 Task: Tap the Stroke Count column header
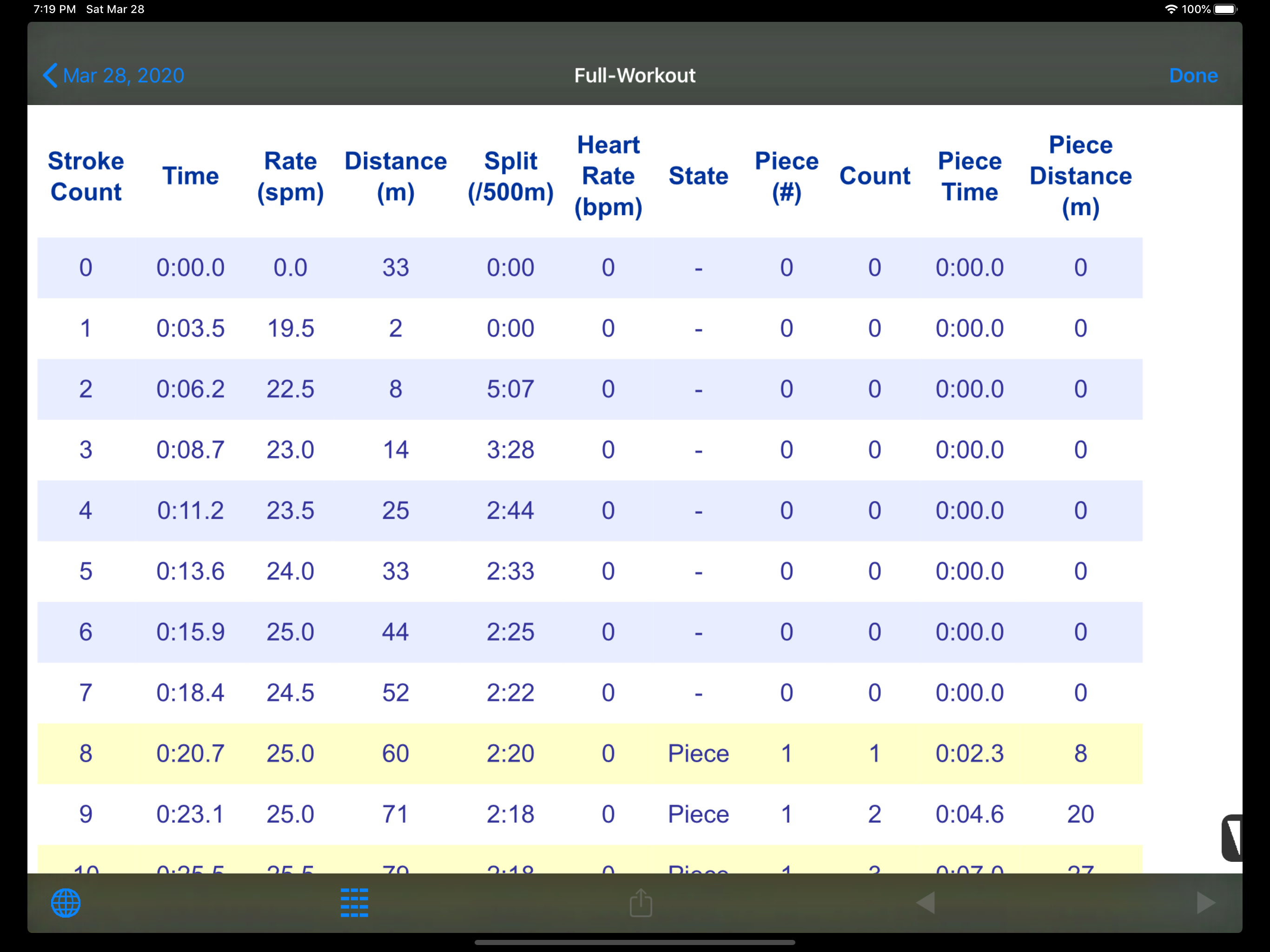[x=86, y=176]
